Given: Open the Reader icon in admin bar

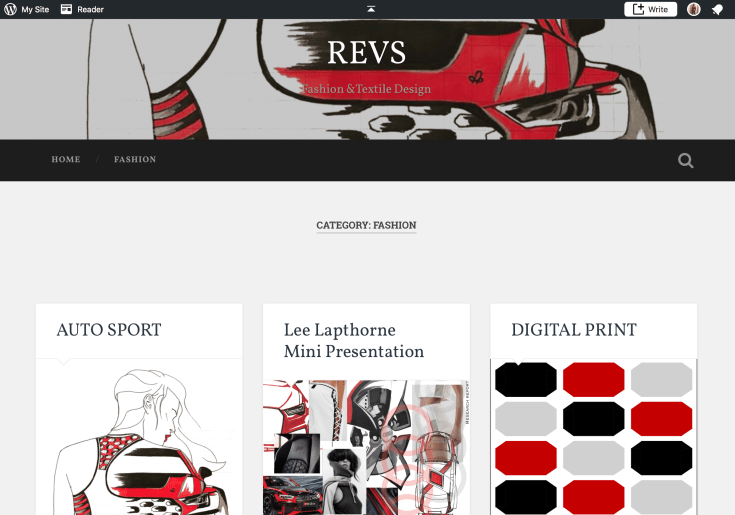Looking at the screenshot, I should point(67,9).
